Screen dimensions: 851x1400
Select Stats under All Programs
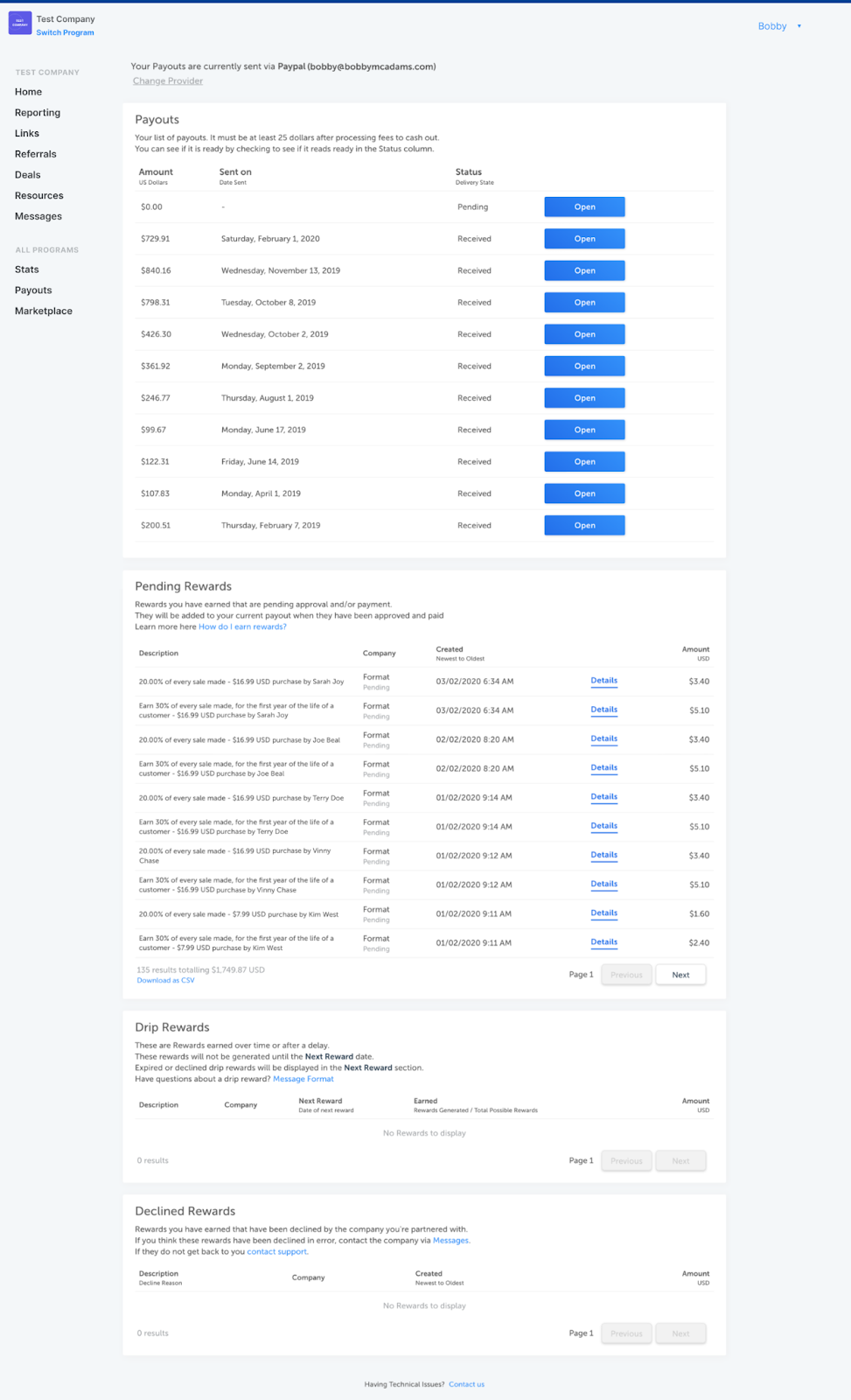click(x=27, y=269)
